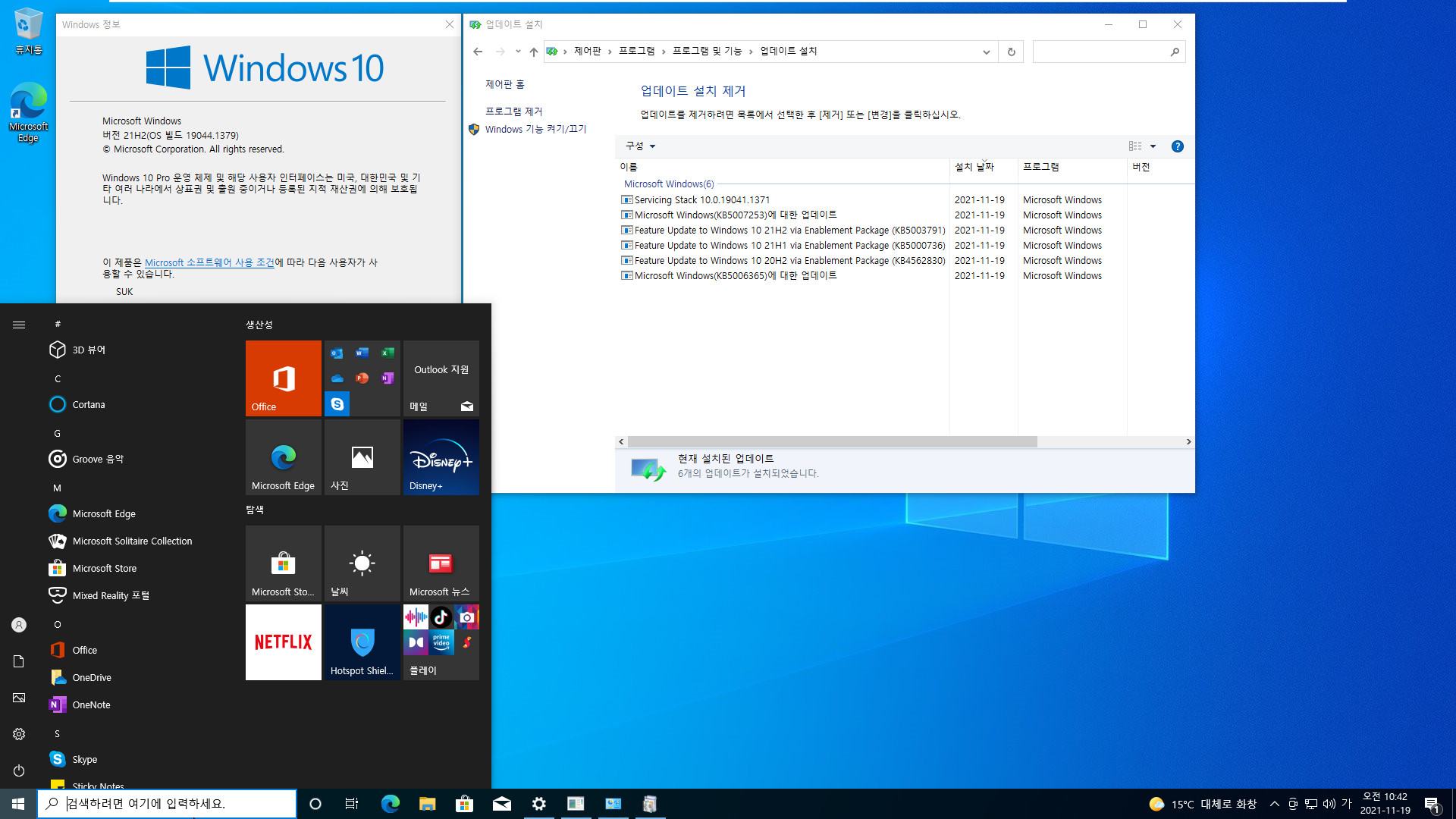
Task: Click 프로그램 in breadcrumb path
Action: (636, 51)
